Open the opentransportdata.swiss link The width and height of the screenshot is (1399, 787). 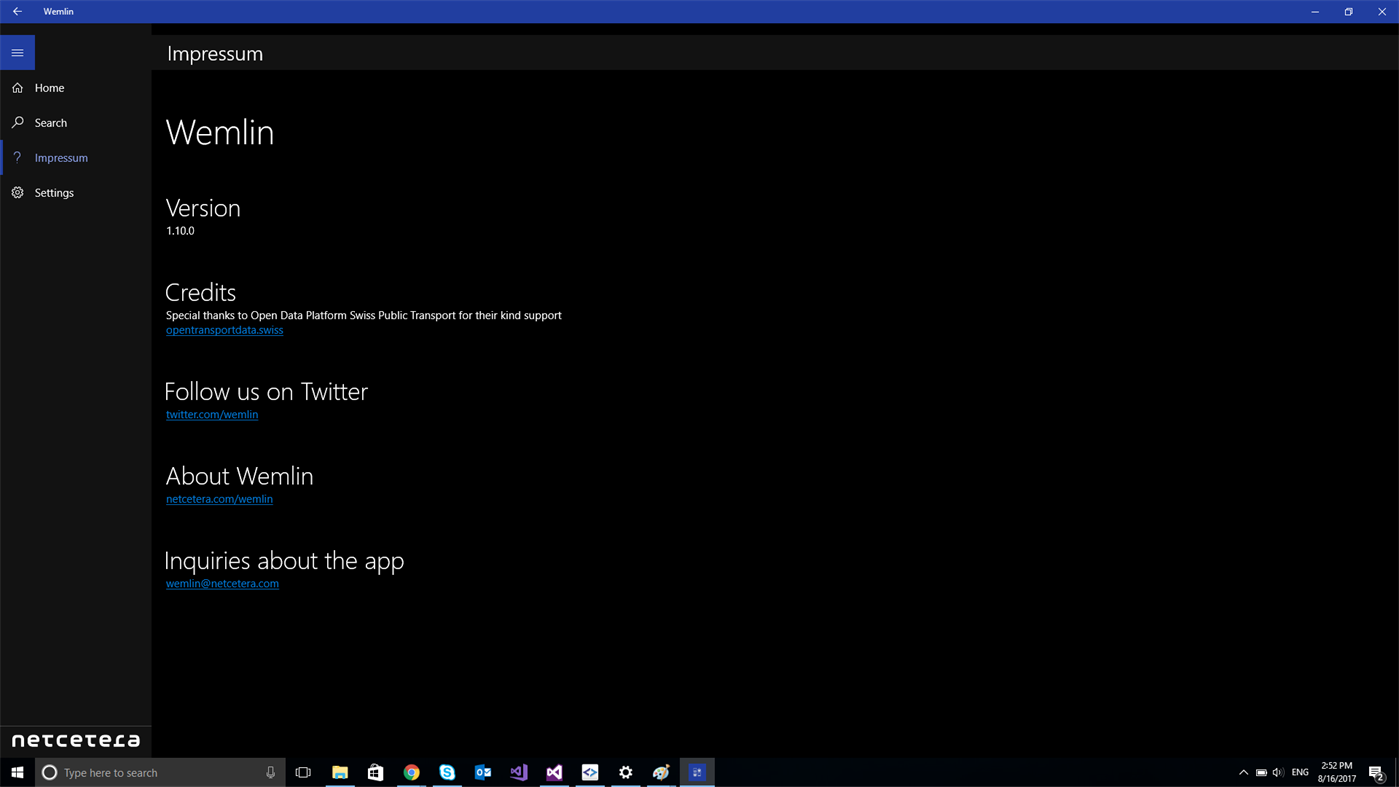click(x=224, y=329)
